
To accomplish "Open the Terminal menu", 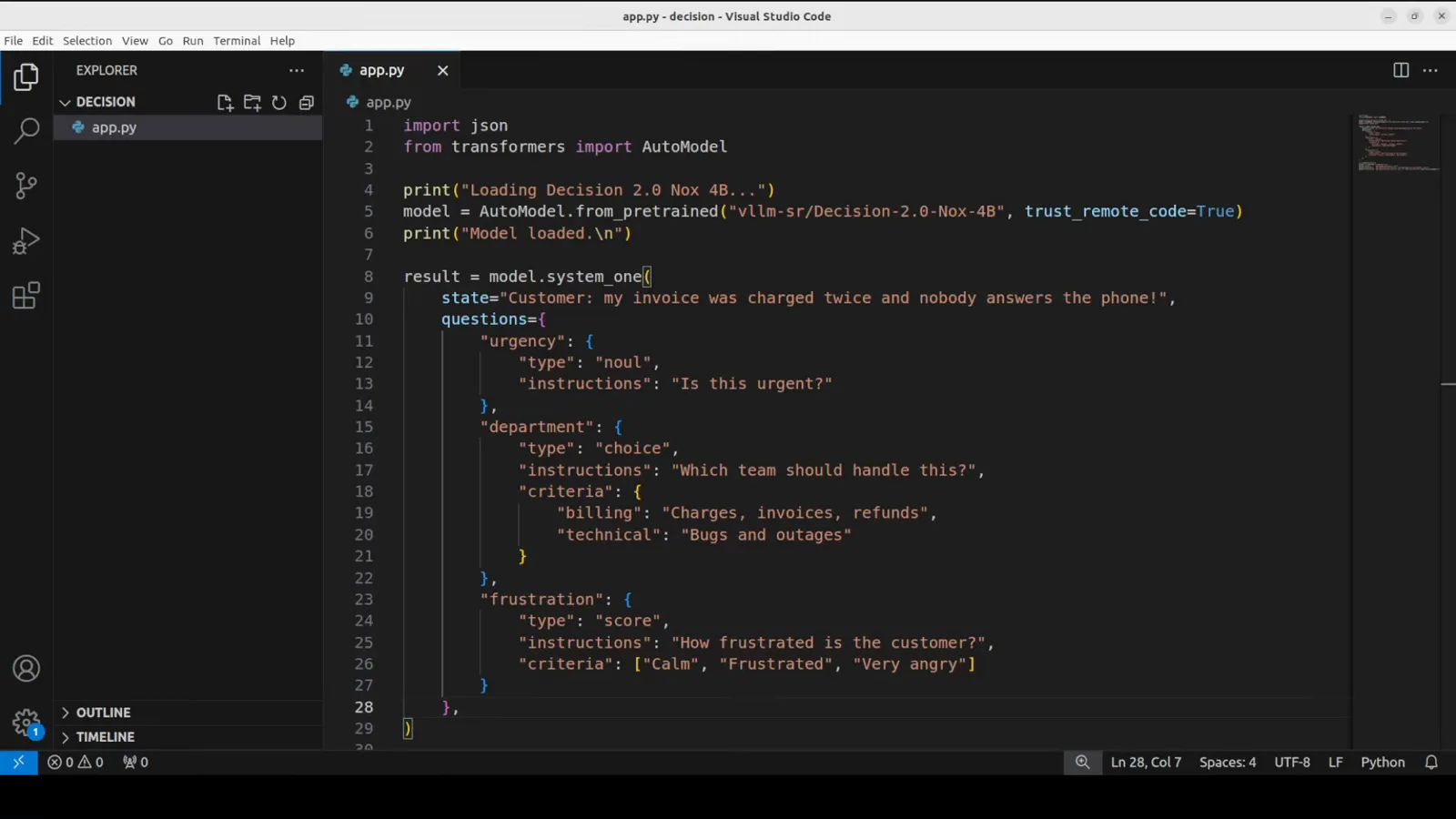I will 237,41.
